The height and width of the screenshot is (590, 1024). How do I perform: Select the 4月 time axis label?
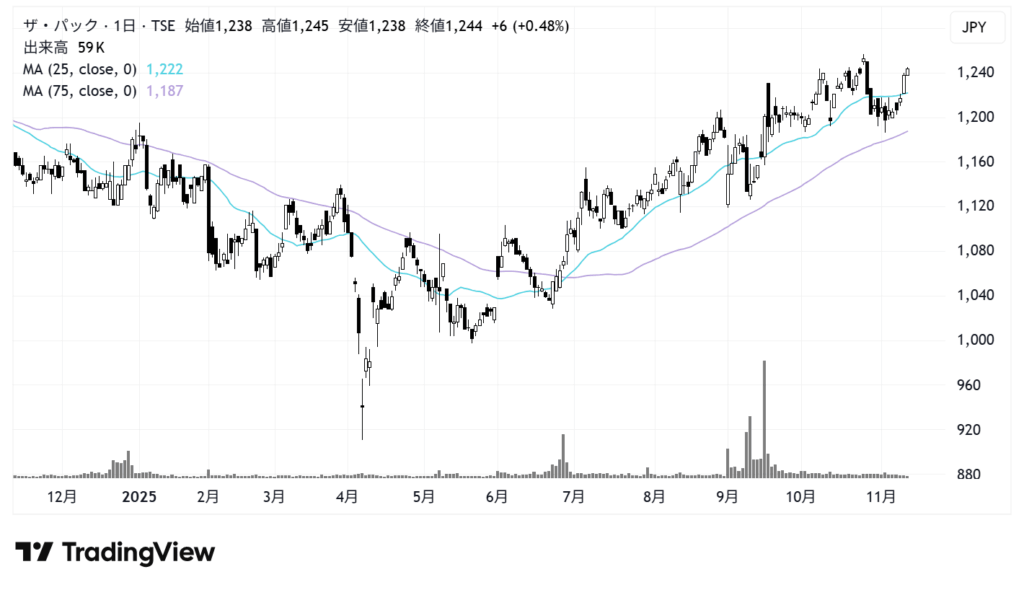(x=347, y=496)
